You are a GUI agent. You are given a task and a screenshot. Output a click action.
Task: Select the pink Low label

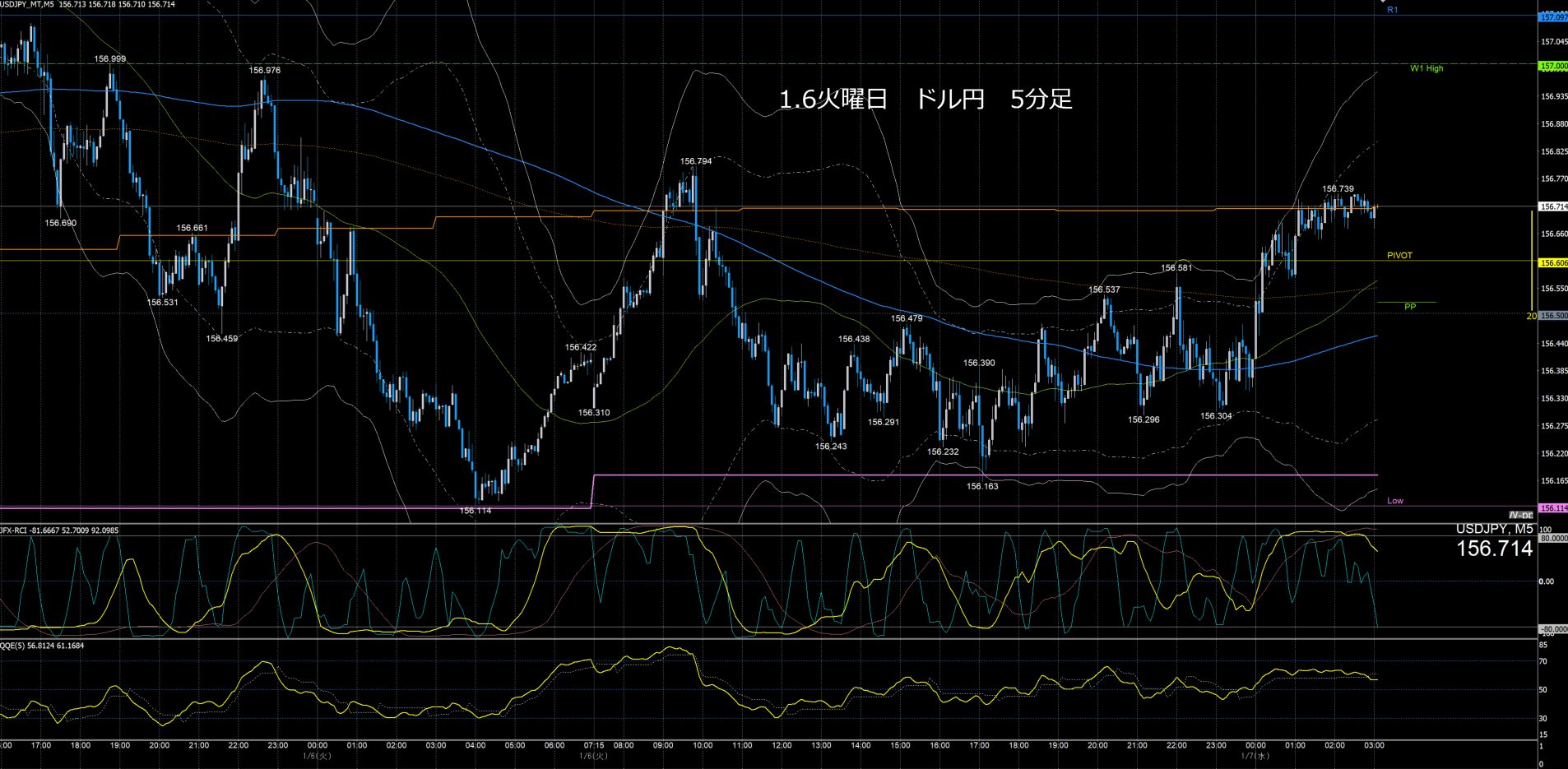(1394, 501)
